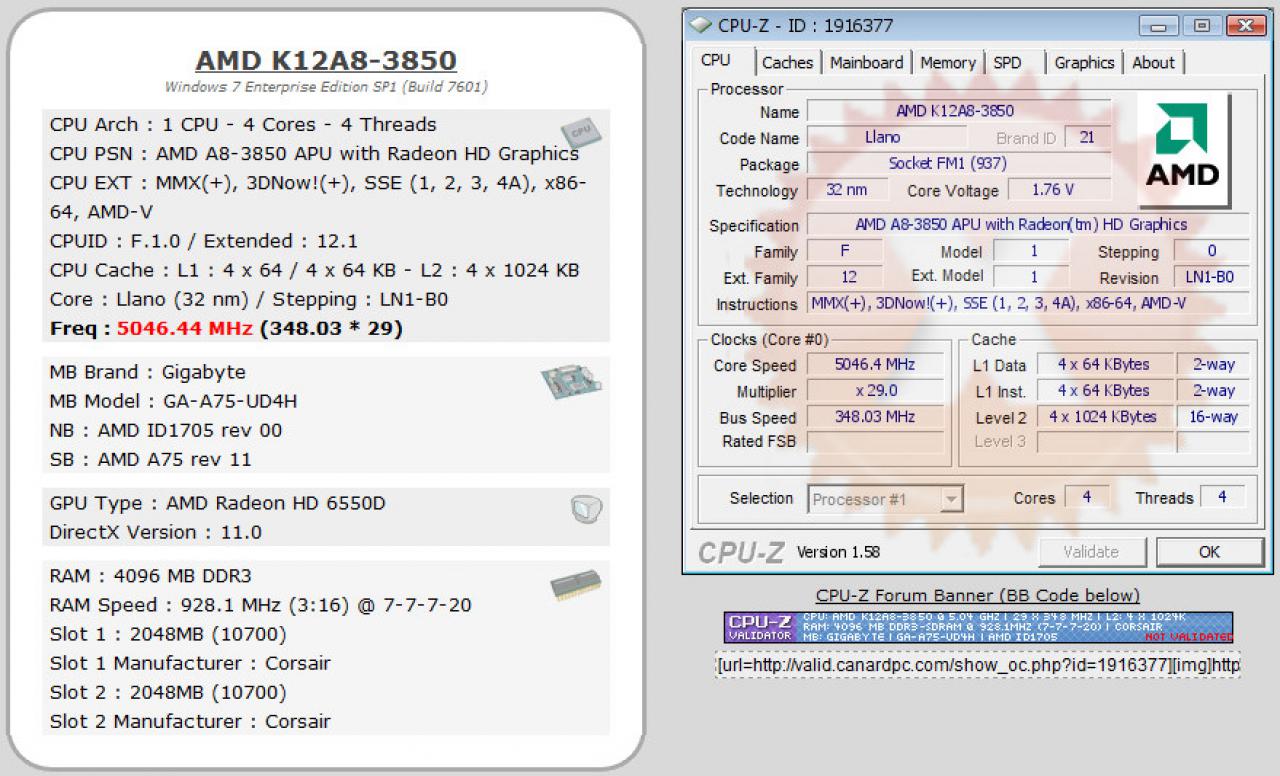1280x776 pixels.
Task: Click the CPU PSN line
Action: (x=314, y=154)
